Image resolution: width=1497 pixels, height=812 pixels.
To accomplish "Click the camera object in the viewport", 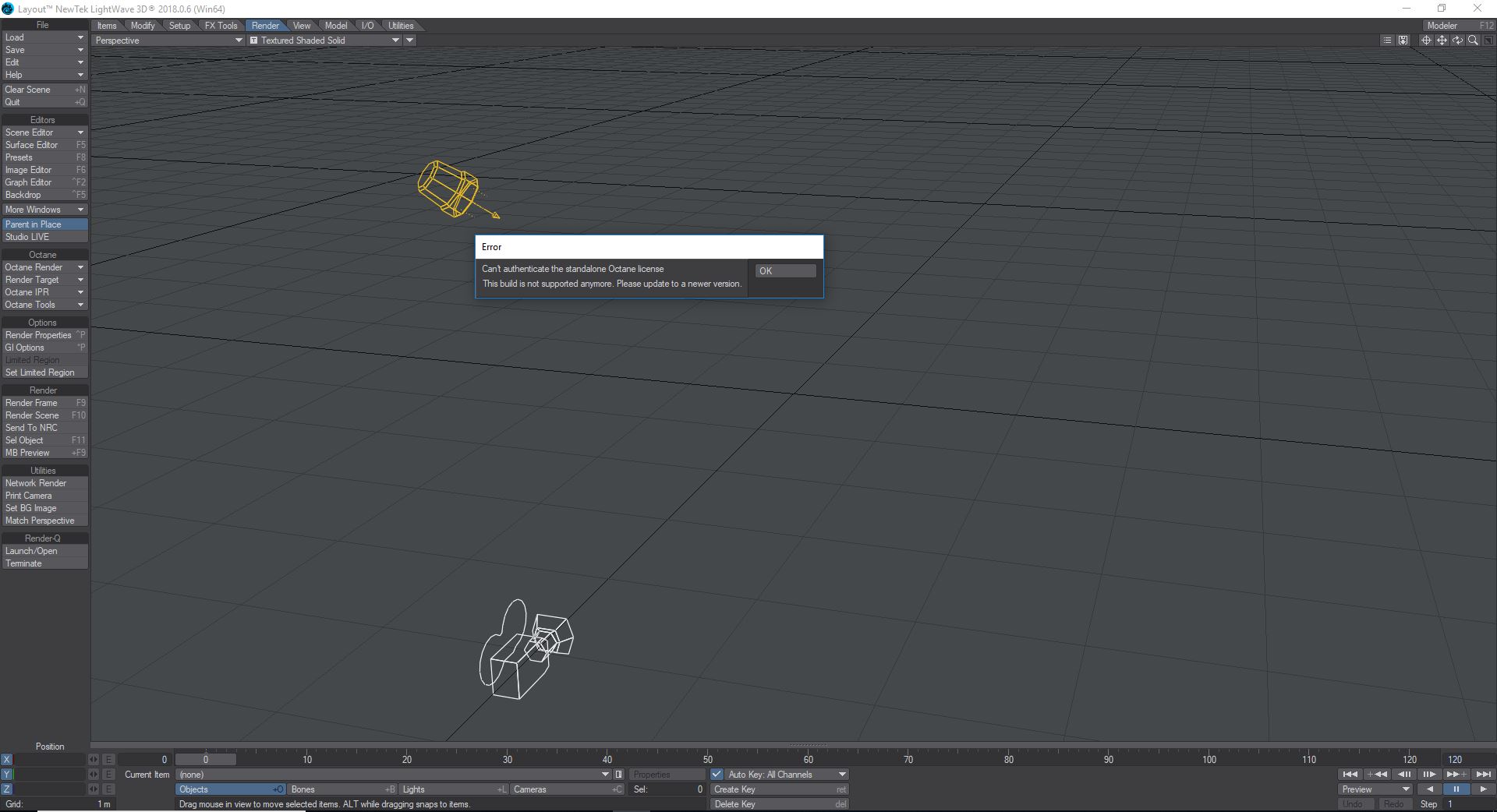I will click(526, 649).
